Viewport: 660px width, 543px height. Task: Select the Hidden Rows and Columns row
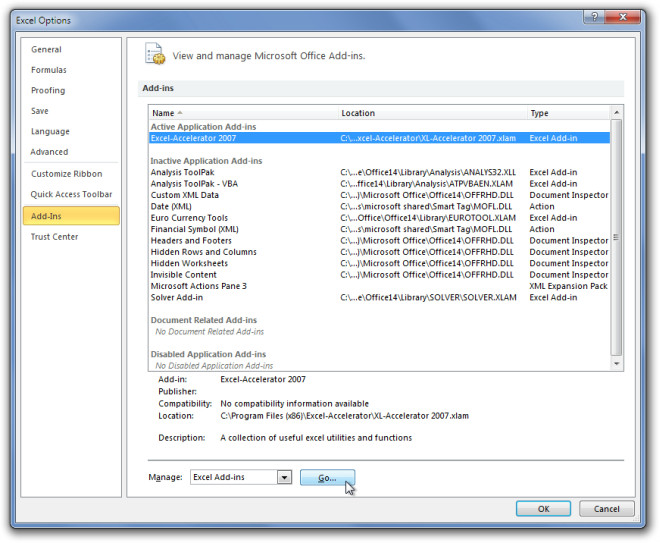tap(379, 252)
